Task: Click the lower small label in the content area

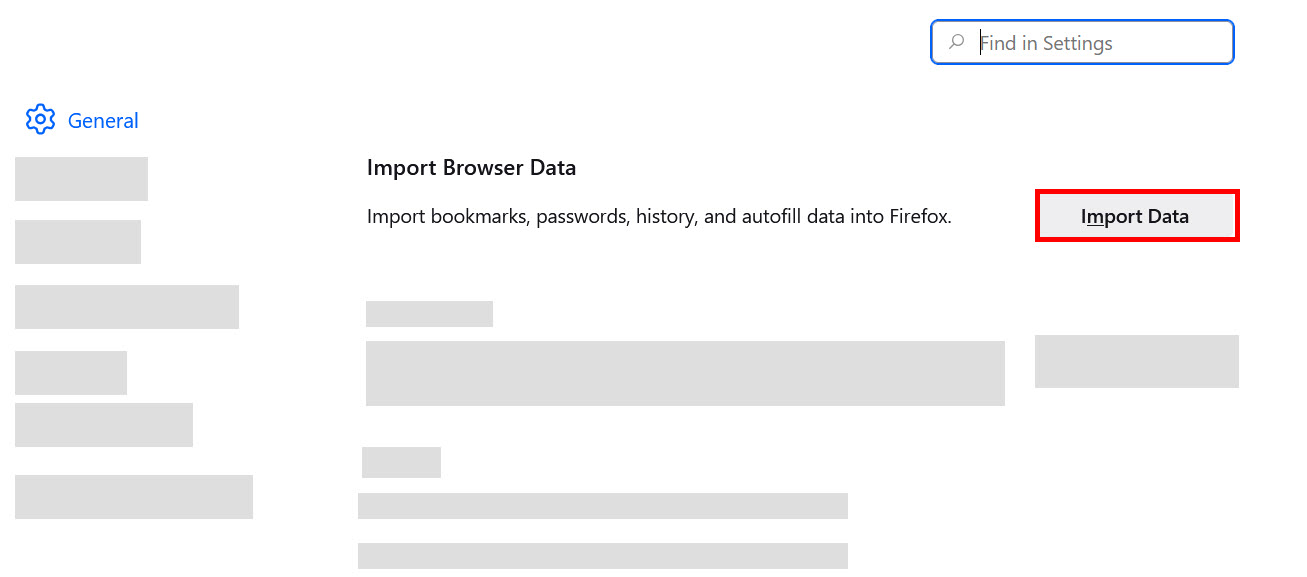Action: pos(401,462)
